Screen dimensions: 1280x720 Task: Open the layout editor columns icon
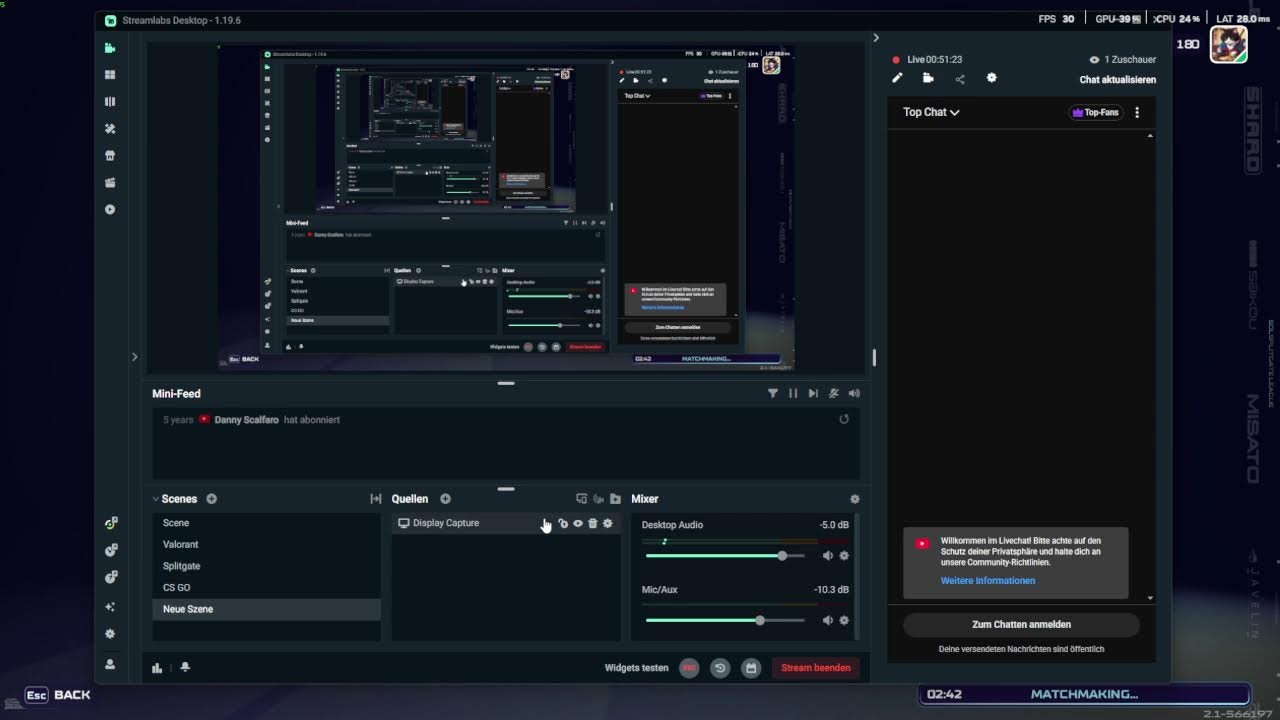(110, 102)
